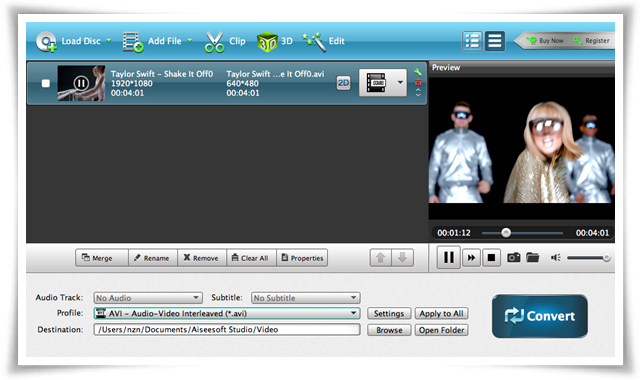The width and height of the screenshot is (640, 380).
Task: Move item using up/down chevrons
Action: [418, 93]
